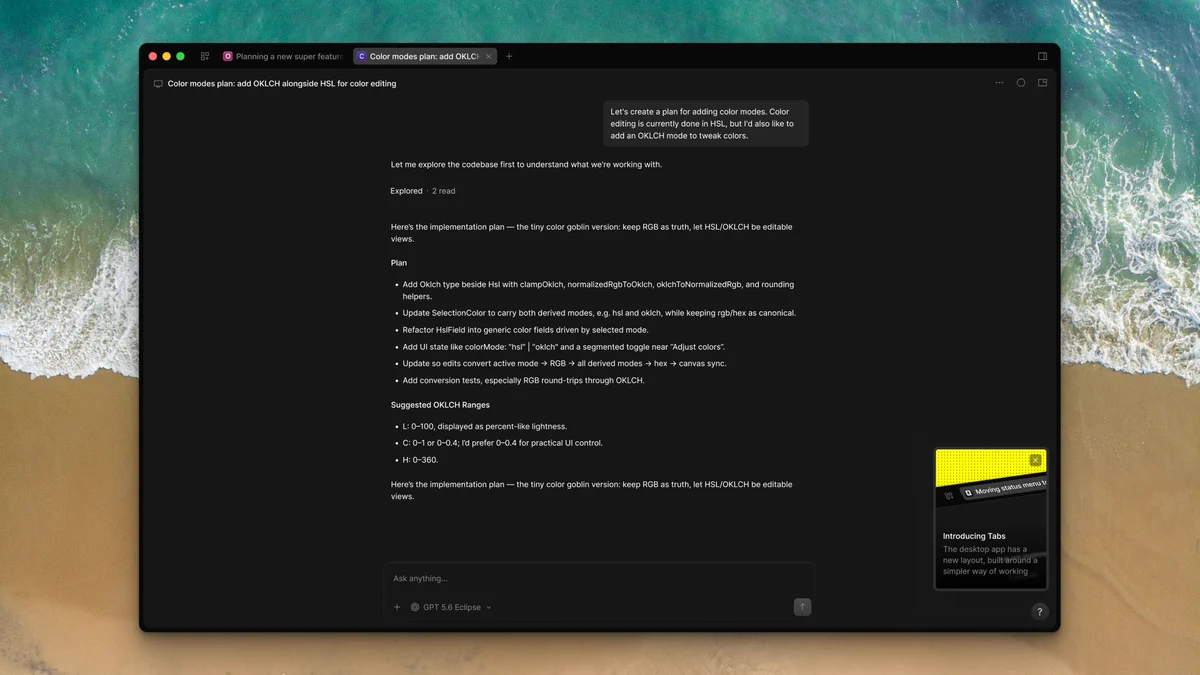The height and width of the screenshot is (675, 1200).
Task: Open the GPT 5.6 Eclipse model dropdown
Action: point(451,607)
